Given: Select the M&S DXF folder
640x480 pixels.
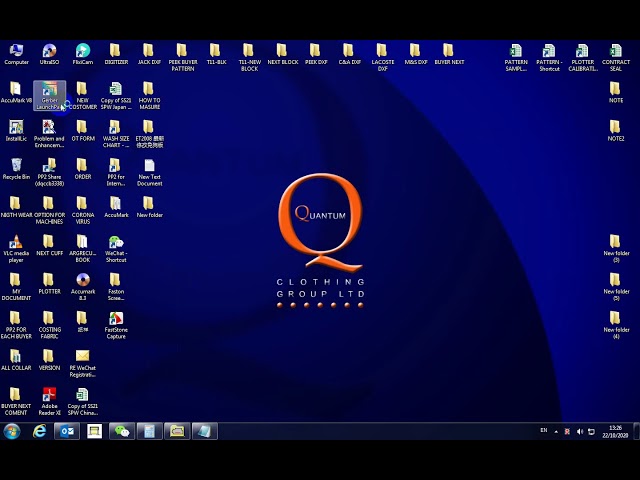Looking at the screenshot, I should pos(416,54).
